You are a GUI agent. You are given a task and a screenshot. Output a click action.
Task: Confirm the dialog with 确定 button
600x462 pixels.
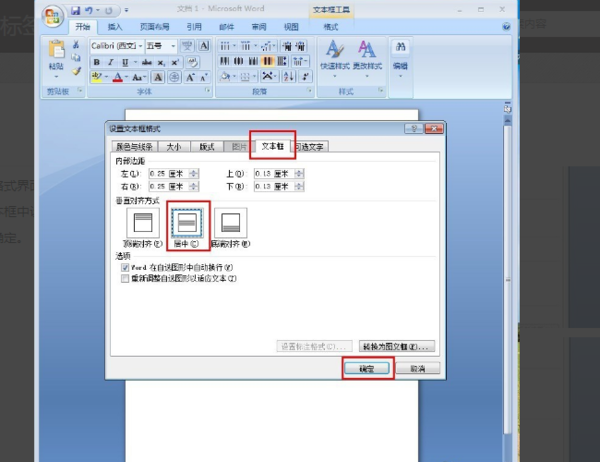coord(367,369)
